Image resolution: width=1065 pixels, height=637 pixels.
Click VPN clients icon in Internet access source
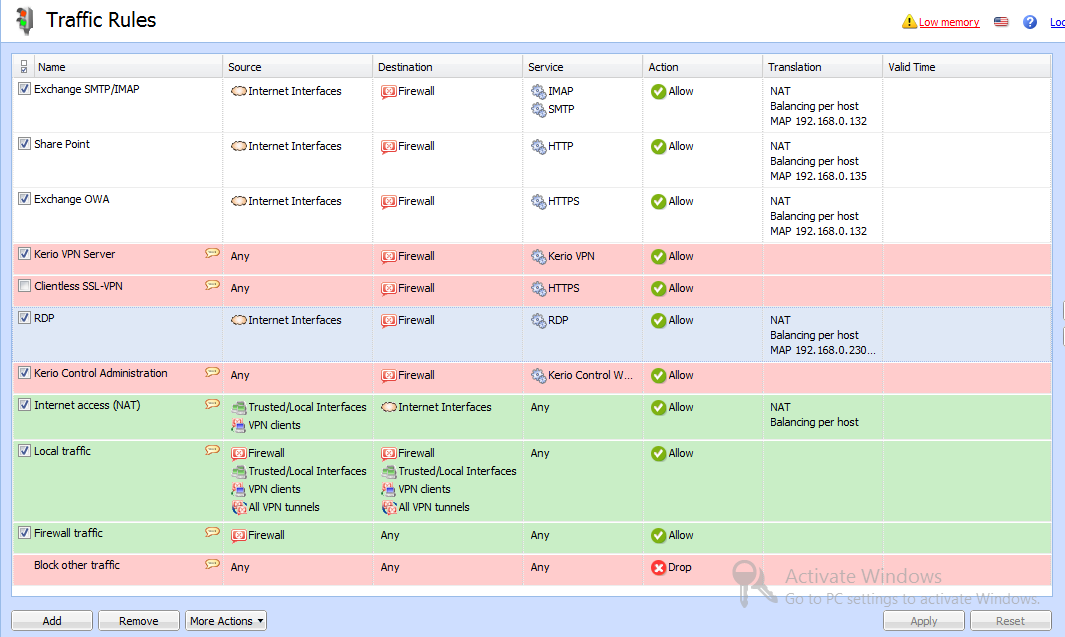click(238, 425)
